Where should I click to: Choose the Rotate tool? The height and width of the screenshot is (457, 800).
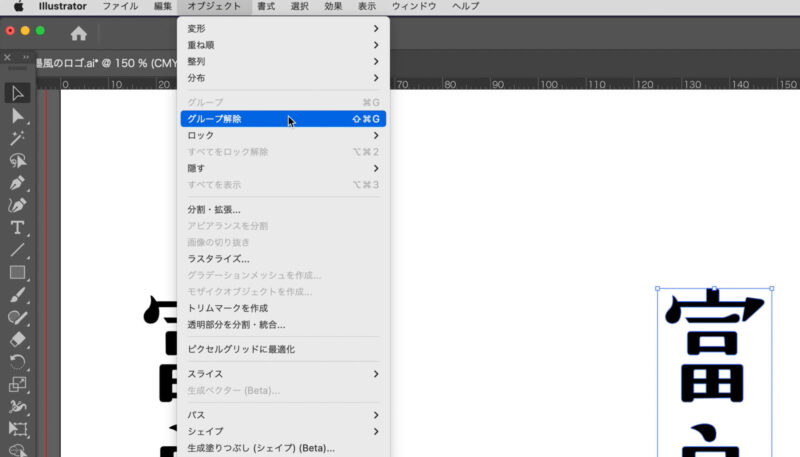[17, 361]
